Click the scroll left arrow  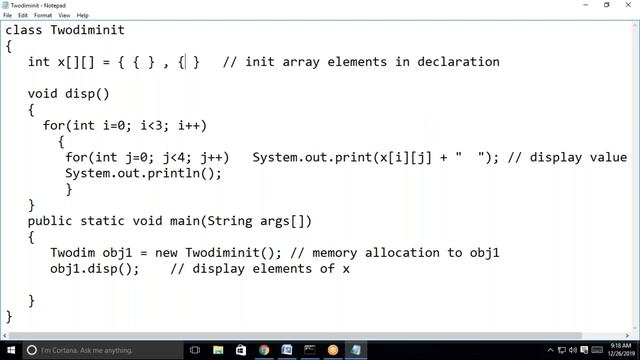point(4,336)
